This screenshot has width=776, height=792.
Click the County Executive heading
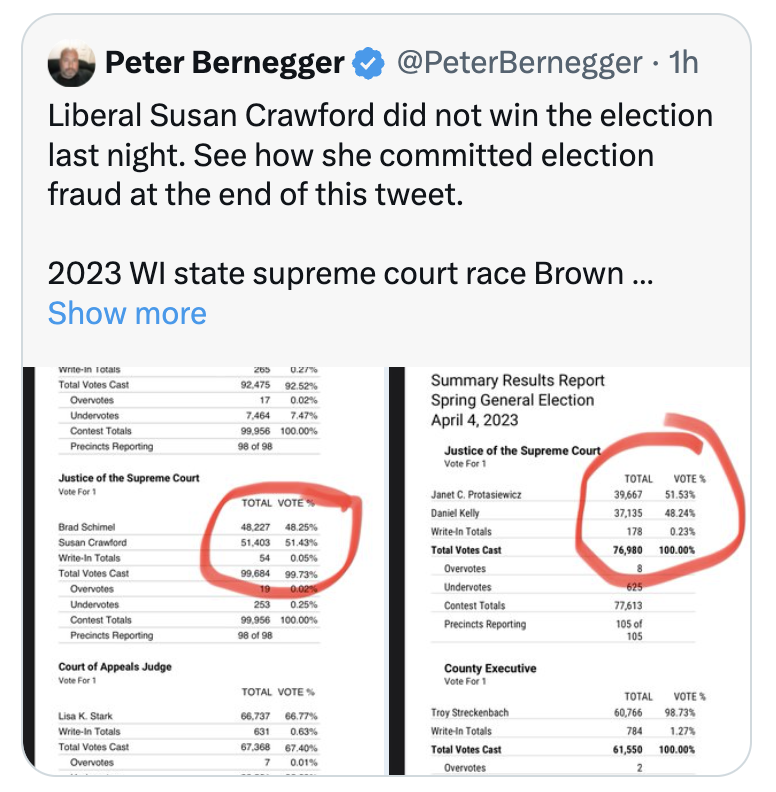490,668
